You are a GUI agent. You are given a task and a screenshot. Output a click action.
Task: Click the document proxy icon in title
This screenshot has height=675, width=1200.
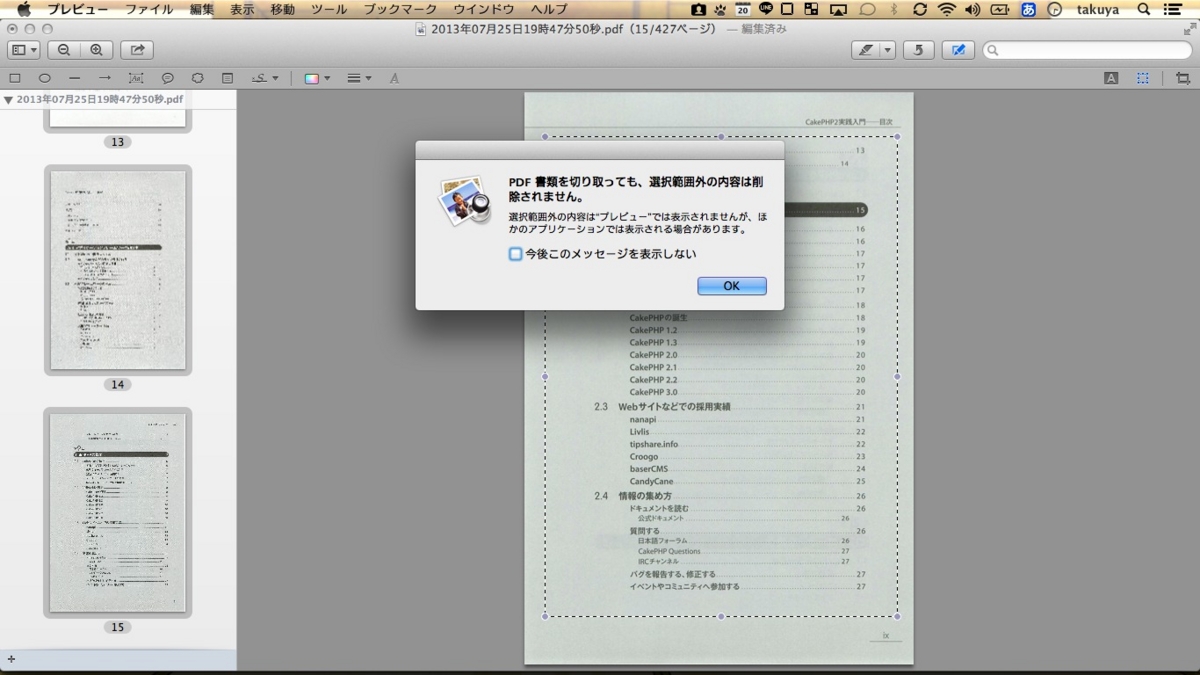point(421,29)
